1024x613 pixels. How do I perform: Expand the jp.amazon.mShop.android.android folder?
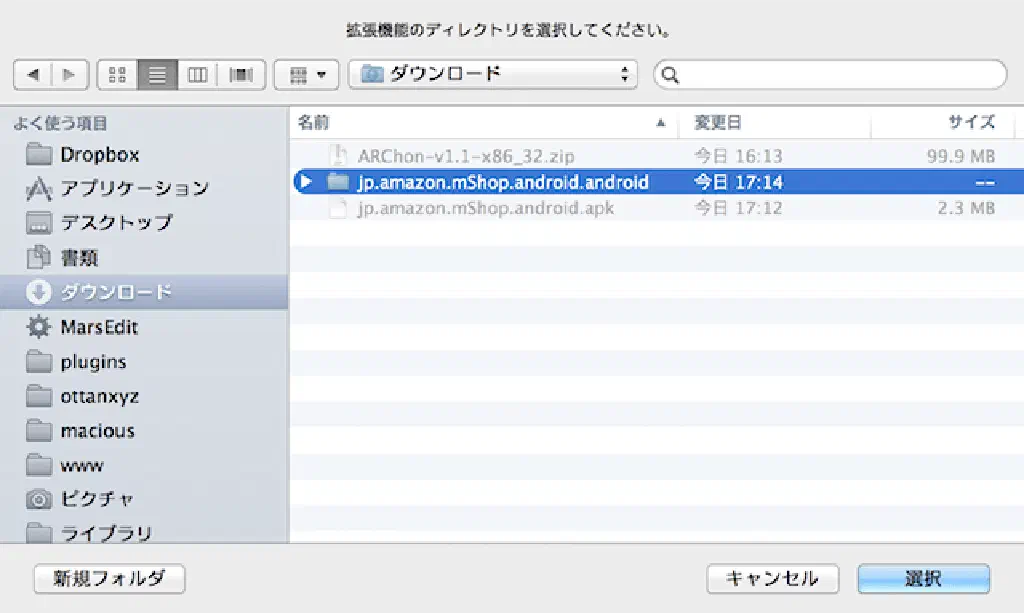[306, 182]
